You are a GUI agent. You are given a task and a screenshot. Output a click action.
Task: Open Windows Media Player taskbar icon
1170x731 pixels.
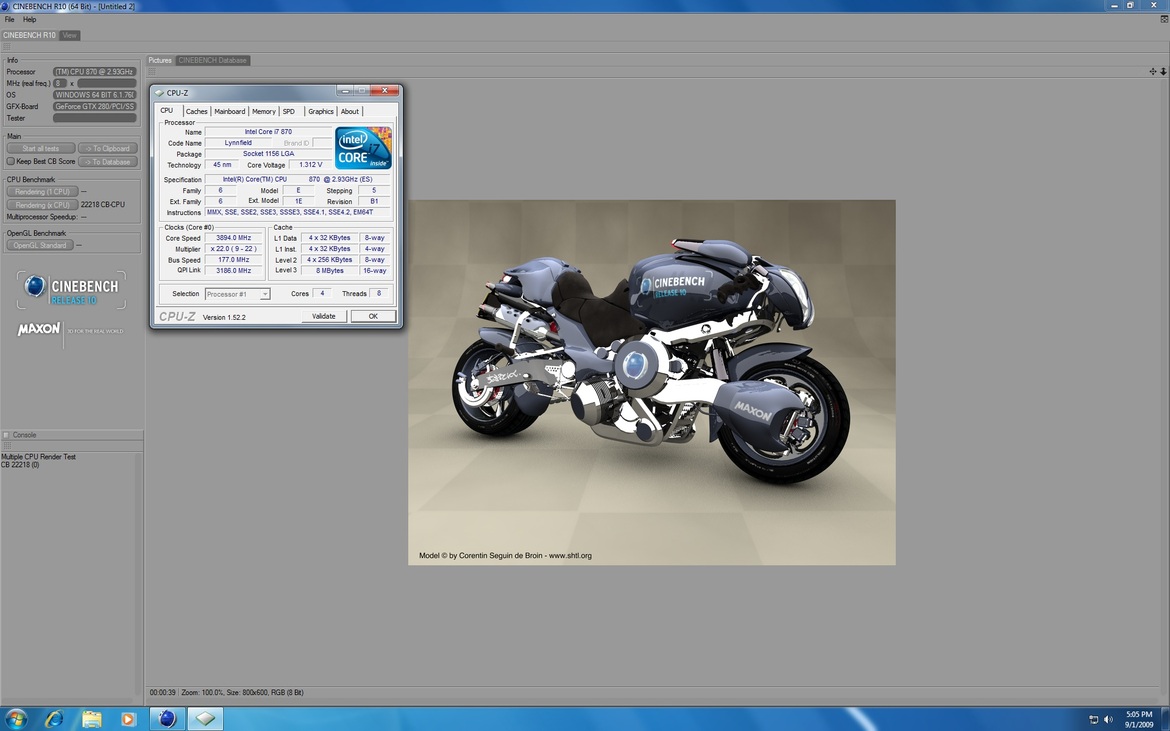point(128,720)
